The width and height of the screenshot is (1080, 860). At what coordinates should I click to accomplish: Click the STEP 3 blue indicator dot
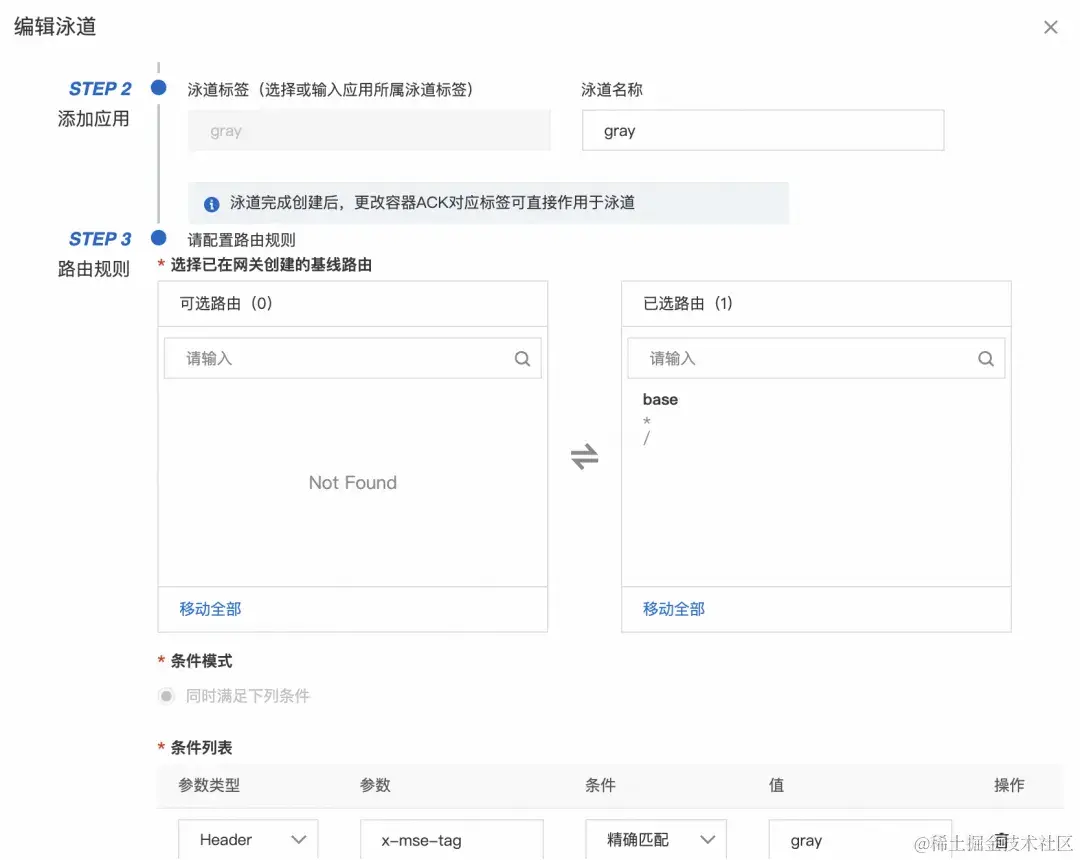coord(157,238)
